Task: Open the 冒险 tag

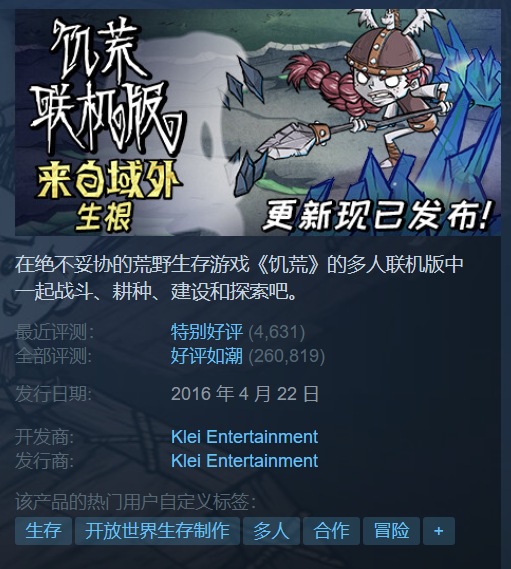Action: point(391,531)
